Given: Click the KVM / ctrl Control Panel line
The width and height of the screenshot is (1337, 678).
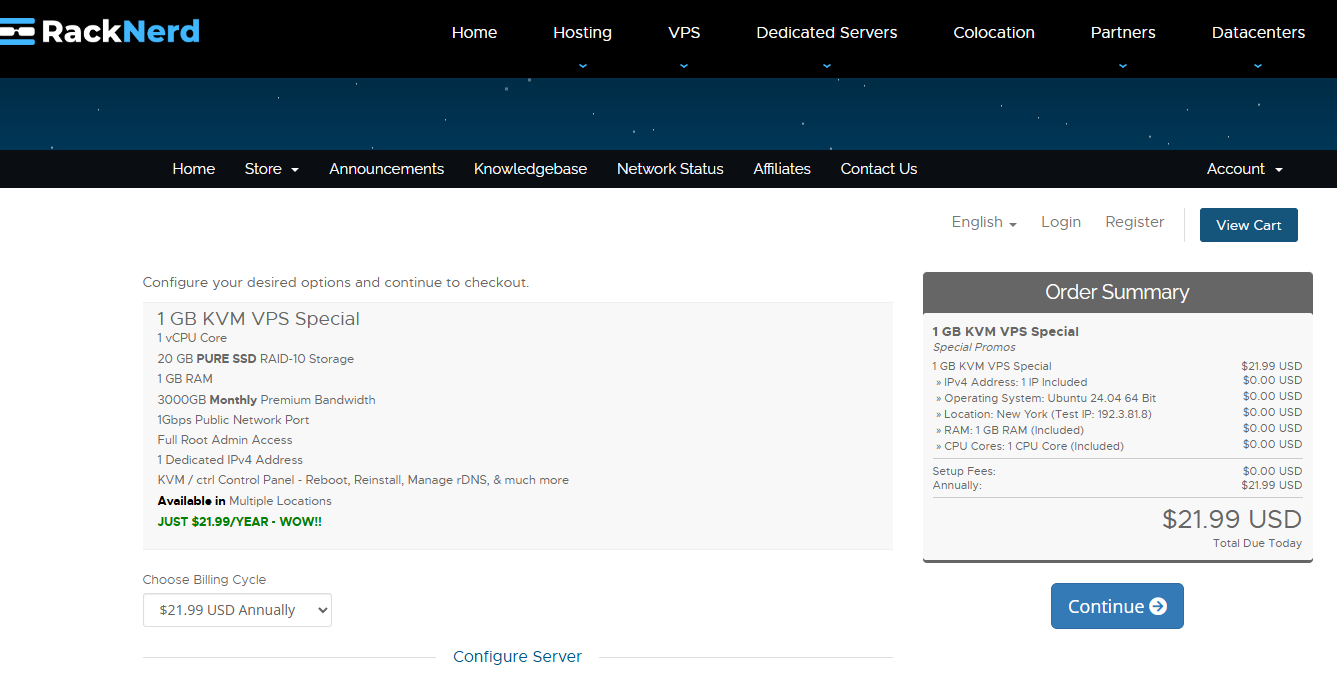Looking at the screenshot, I should [x=363, y=480].
